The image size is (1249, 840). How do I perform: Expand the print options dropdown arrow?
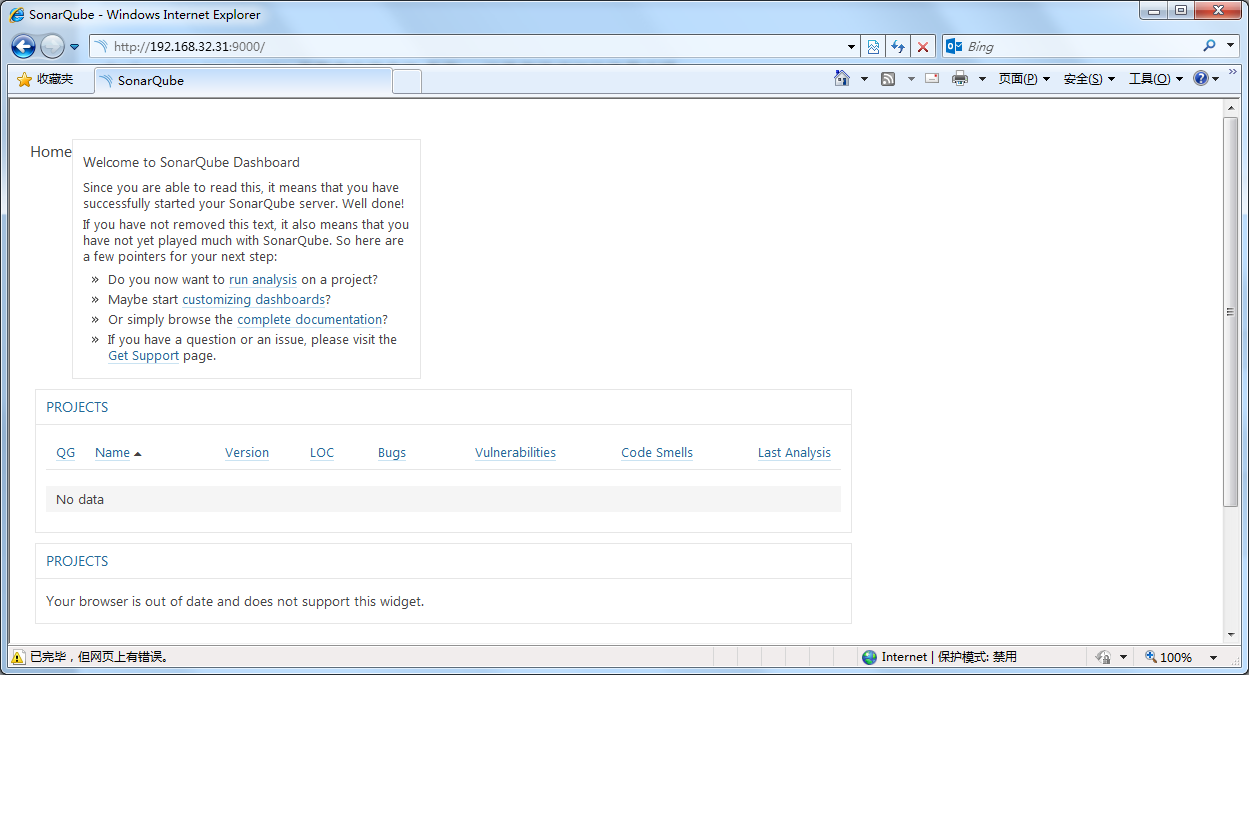click(982, 79)
